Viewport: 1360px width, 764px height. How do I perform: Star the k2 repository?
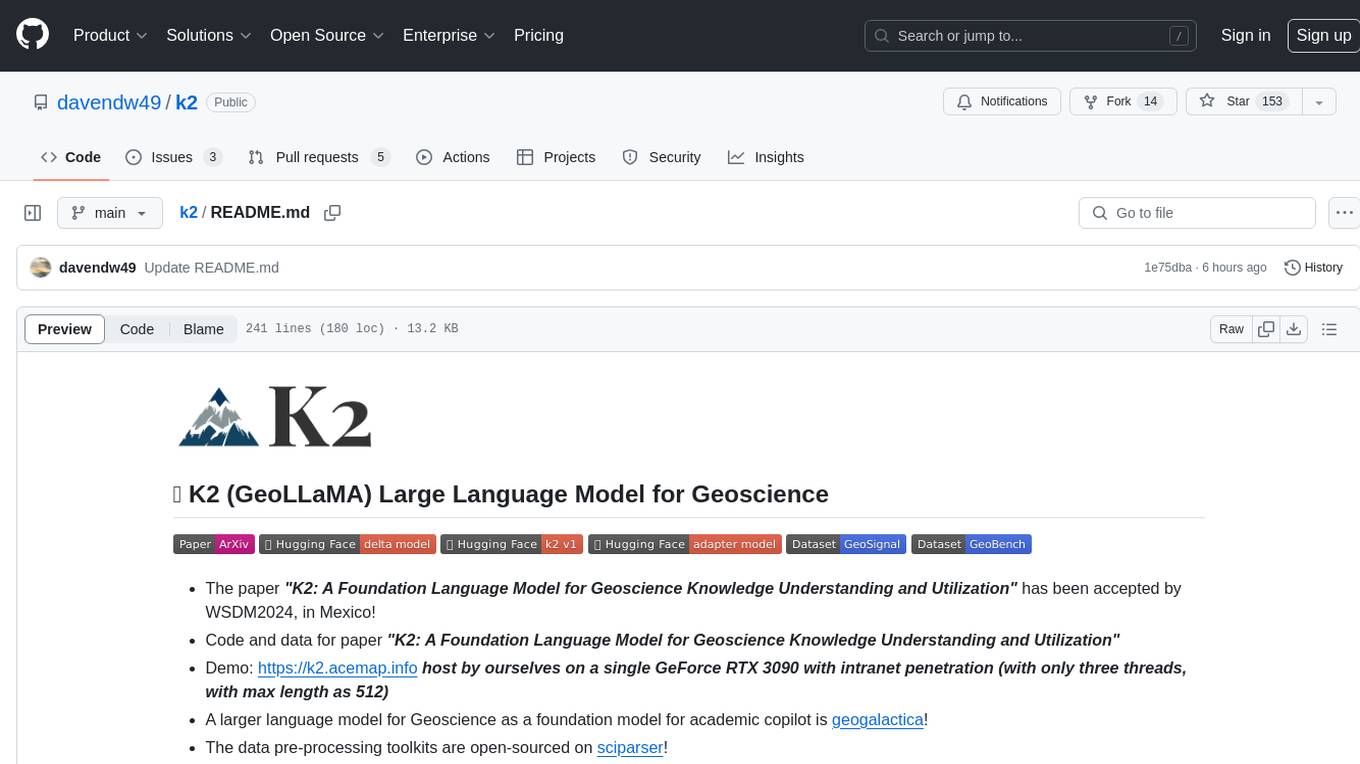pyautogui.click(x=1243, y=101)
